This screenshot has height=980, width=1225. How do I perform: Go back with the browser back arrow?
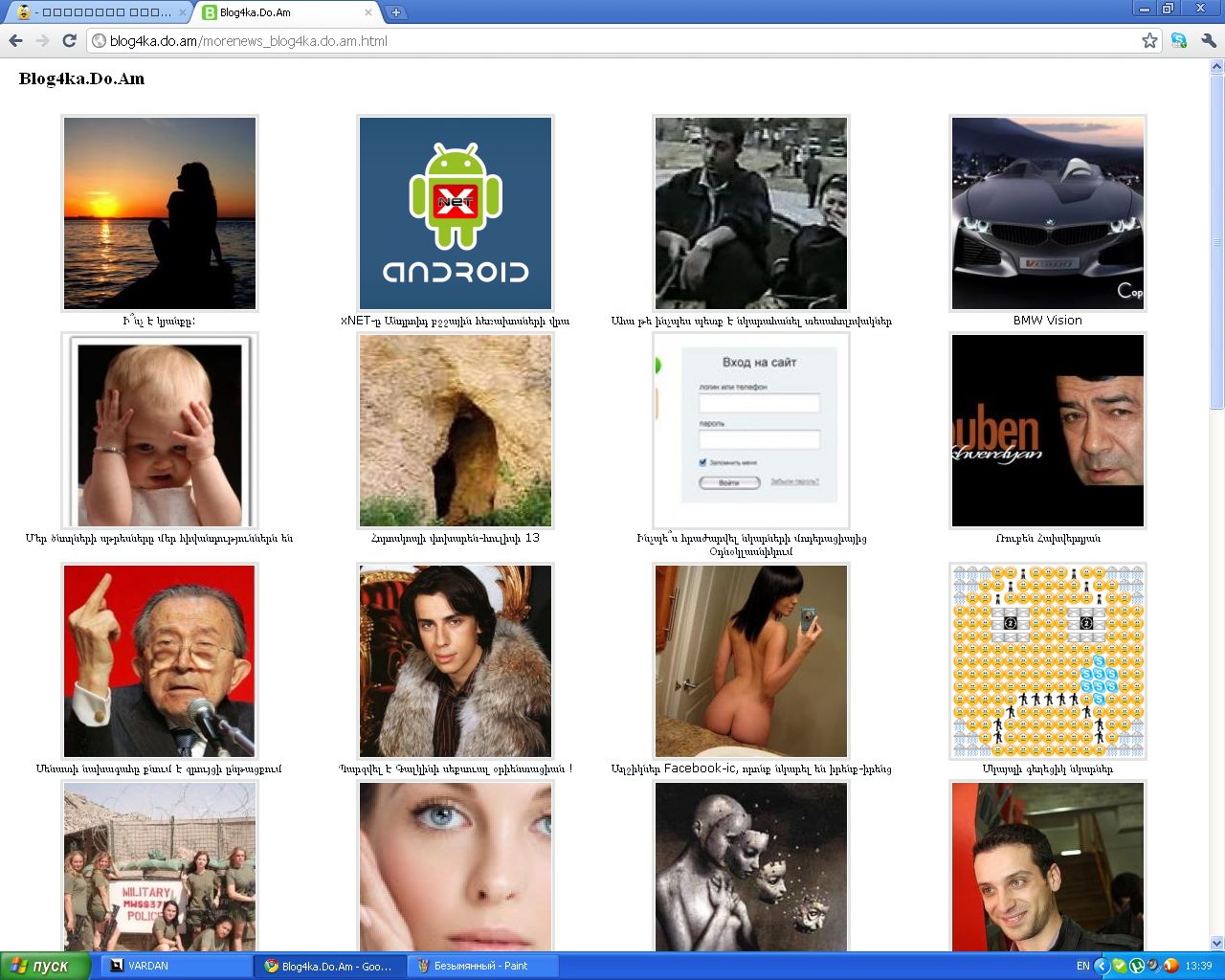[x=15, y=40]
